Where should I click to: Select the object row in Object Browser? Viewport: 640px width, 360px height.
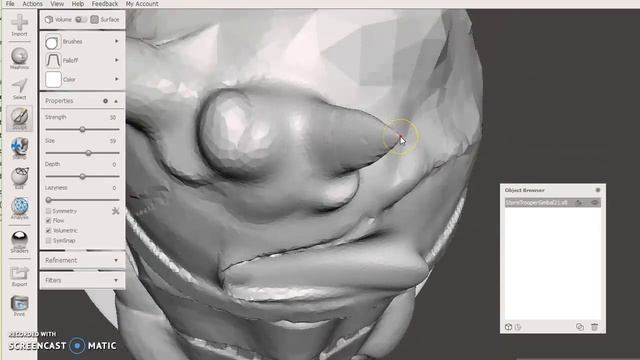pyautogui.click(x=553, y=202)
